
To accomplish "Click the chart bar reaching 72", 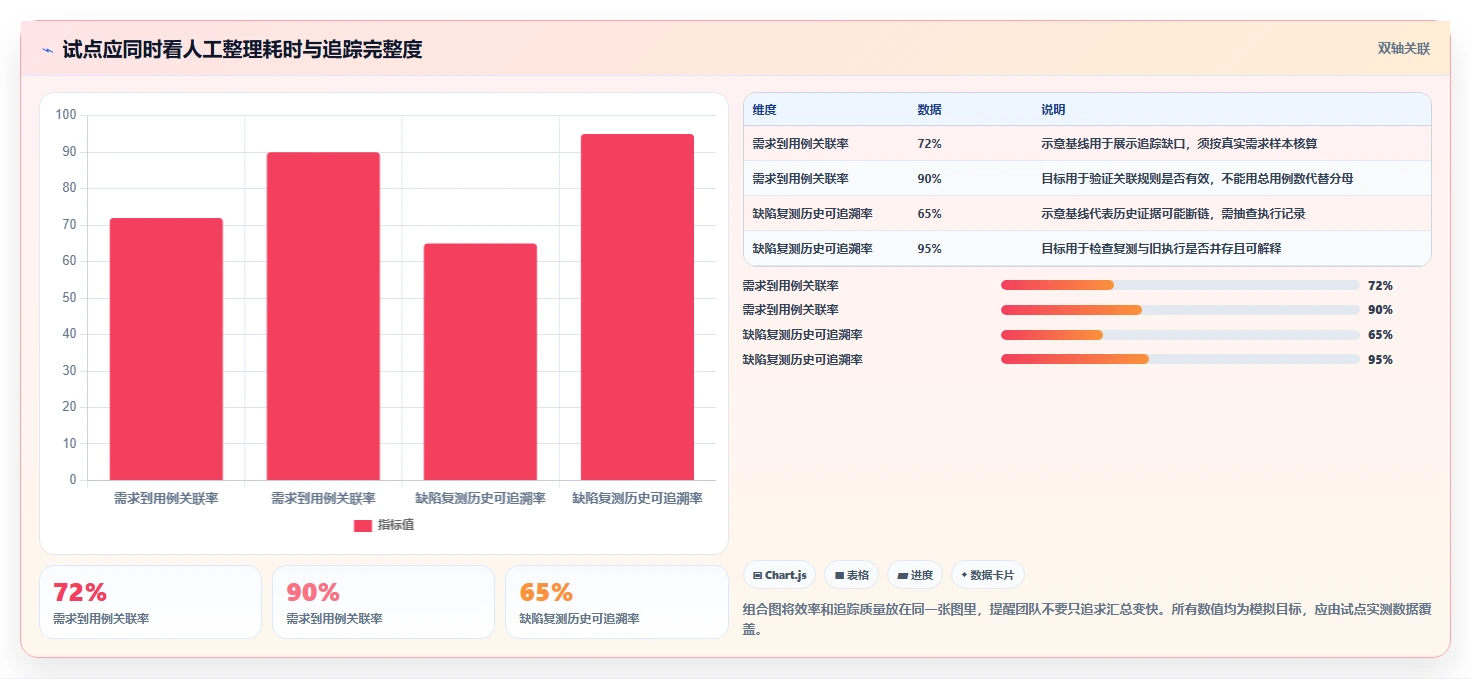I will 166,349.
